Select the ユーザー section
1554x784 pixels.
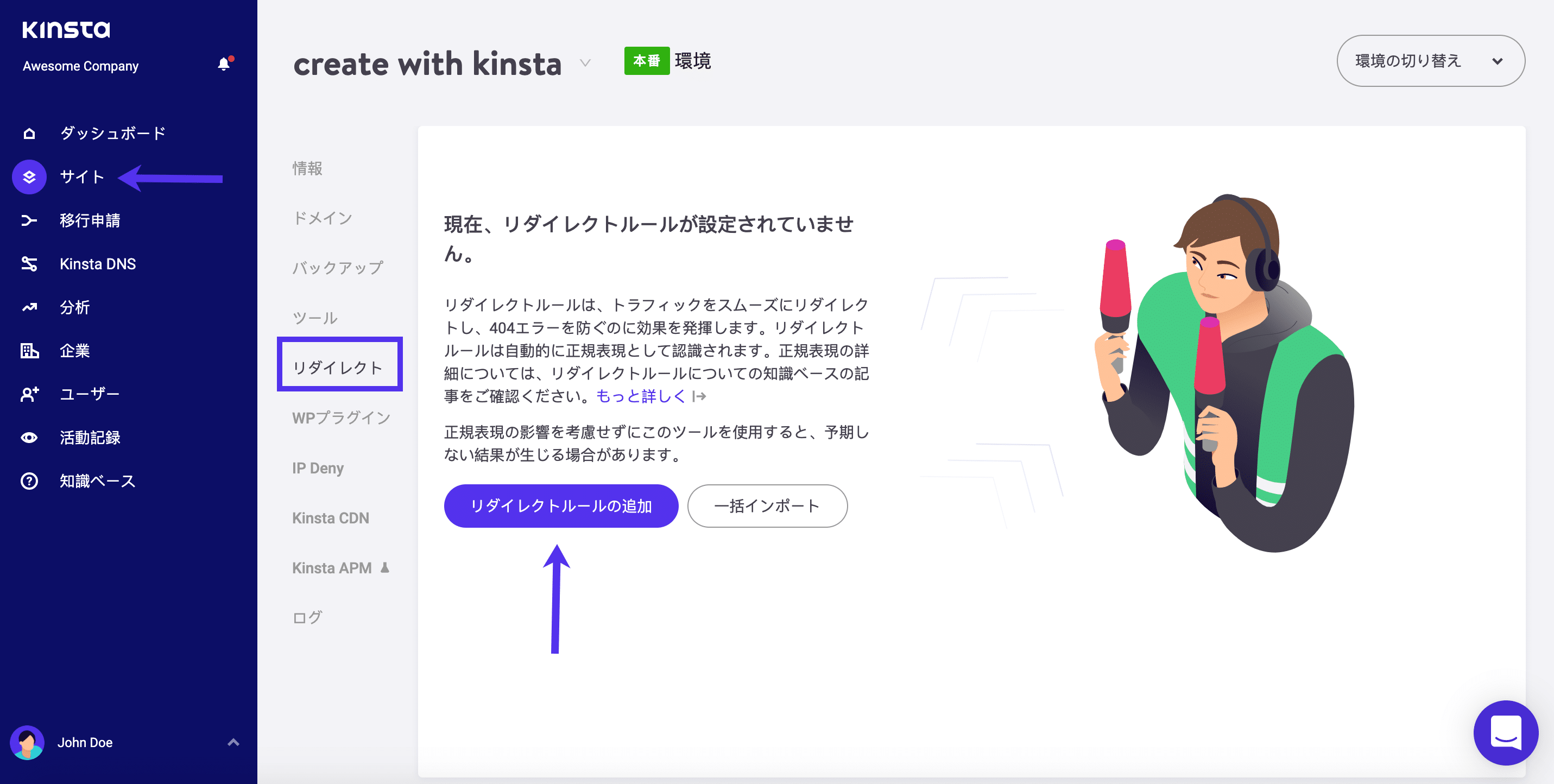(x=89, y=393)
